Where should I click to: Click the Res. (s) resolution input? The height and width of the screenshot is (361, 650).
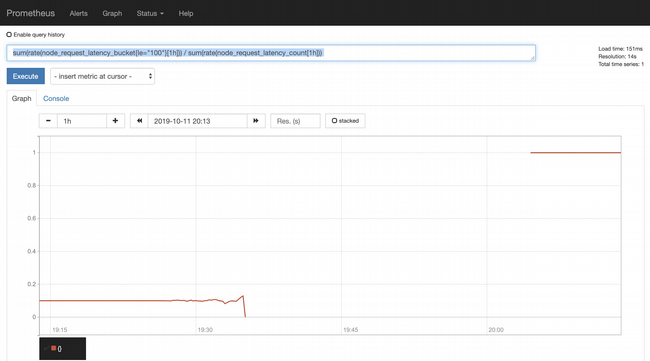(x=295, y=121)
